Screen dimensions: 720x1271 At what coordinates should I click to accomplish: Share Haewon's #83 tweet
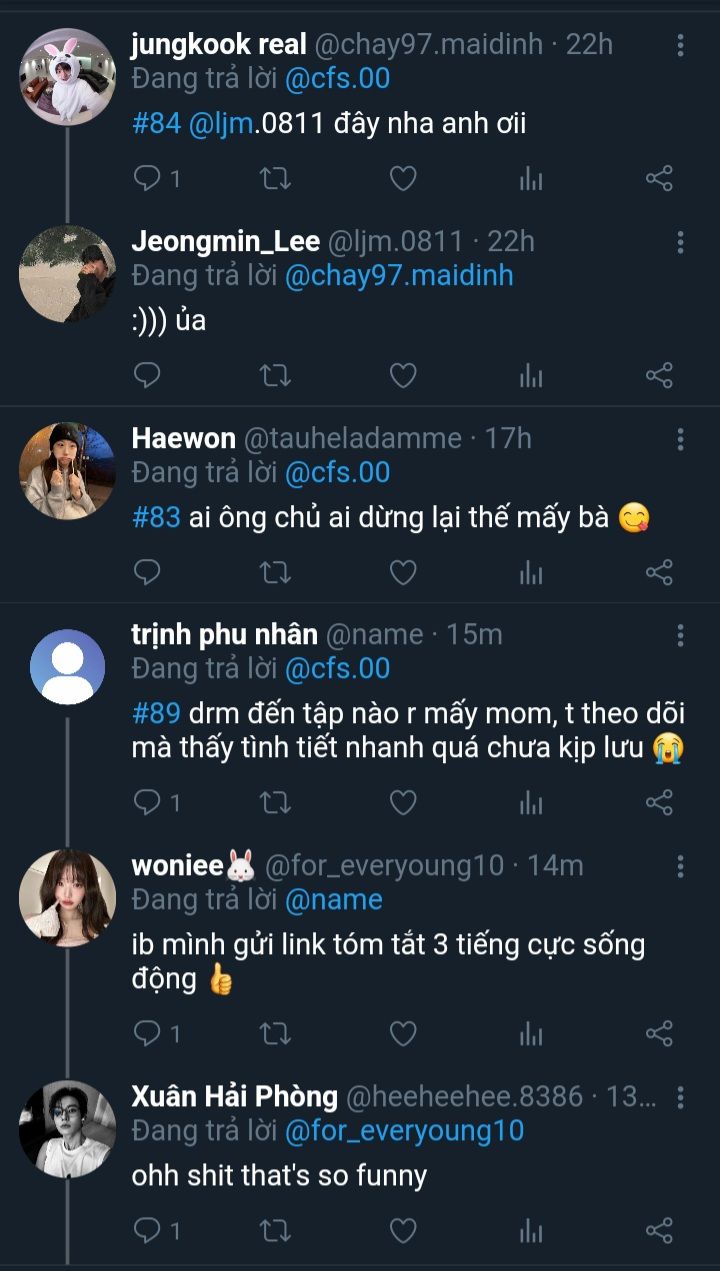659,572
